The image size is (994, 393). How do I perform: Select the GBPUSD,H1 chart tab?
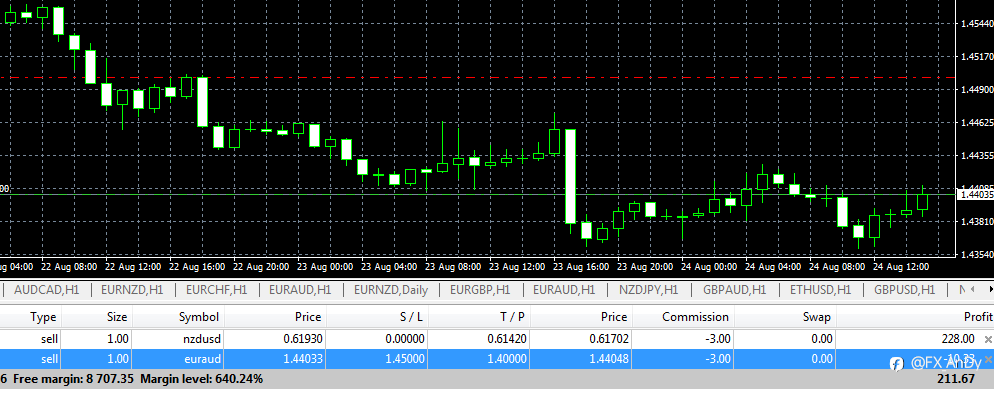(x=905, y=290)
